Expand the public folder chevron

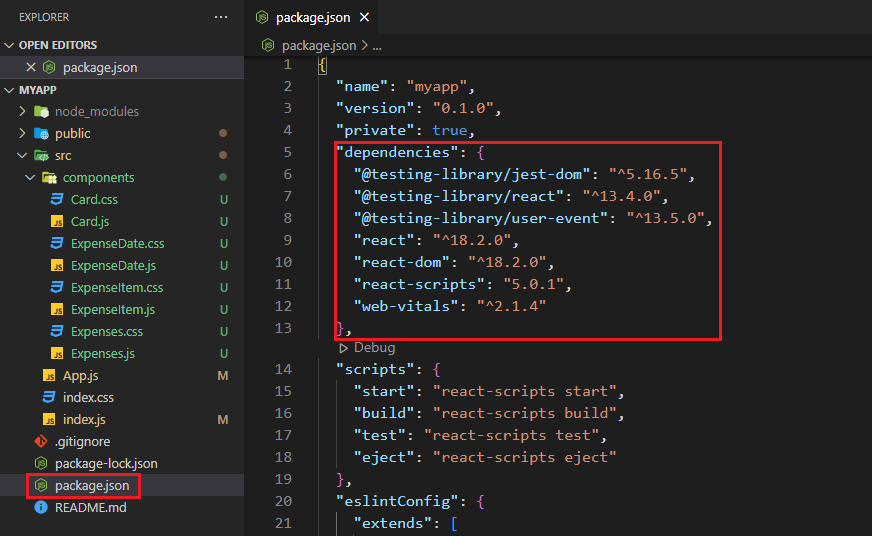point(22,133)
